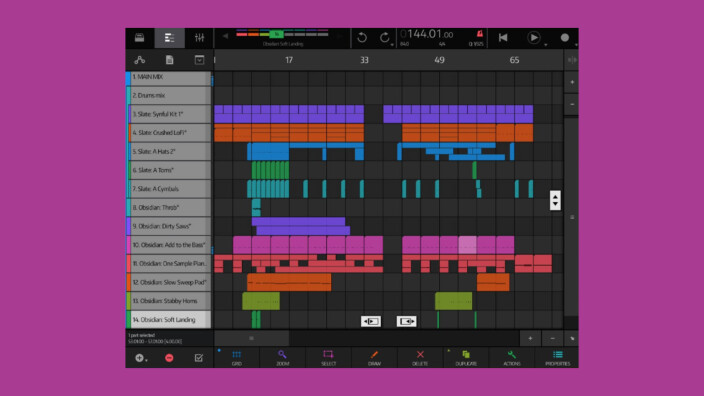Open the PROPERTIES panel
704x396 pixels.
click(558, 358)
